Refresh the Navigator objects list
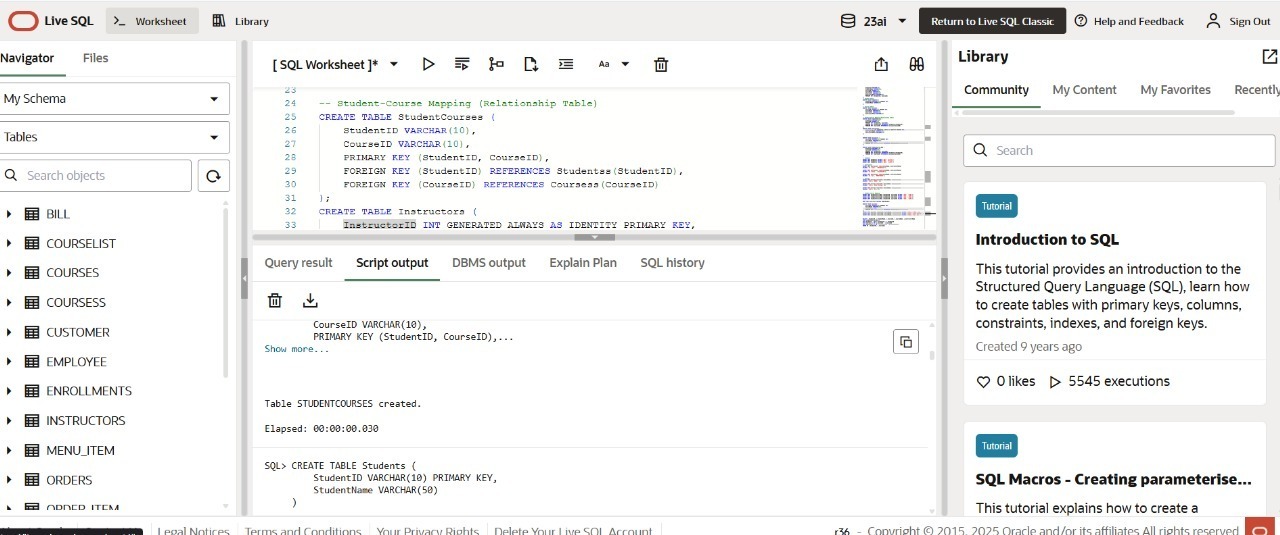The width and height of the screenshot is (1280, 535). (x=213, y=176)
